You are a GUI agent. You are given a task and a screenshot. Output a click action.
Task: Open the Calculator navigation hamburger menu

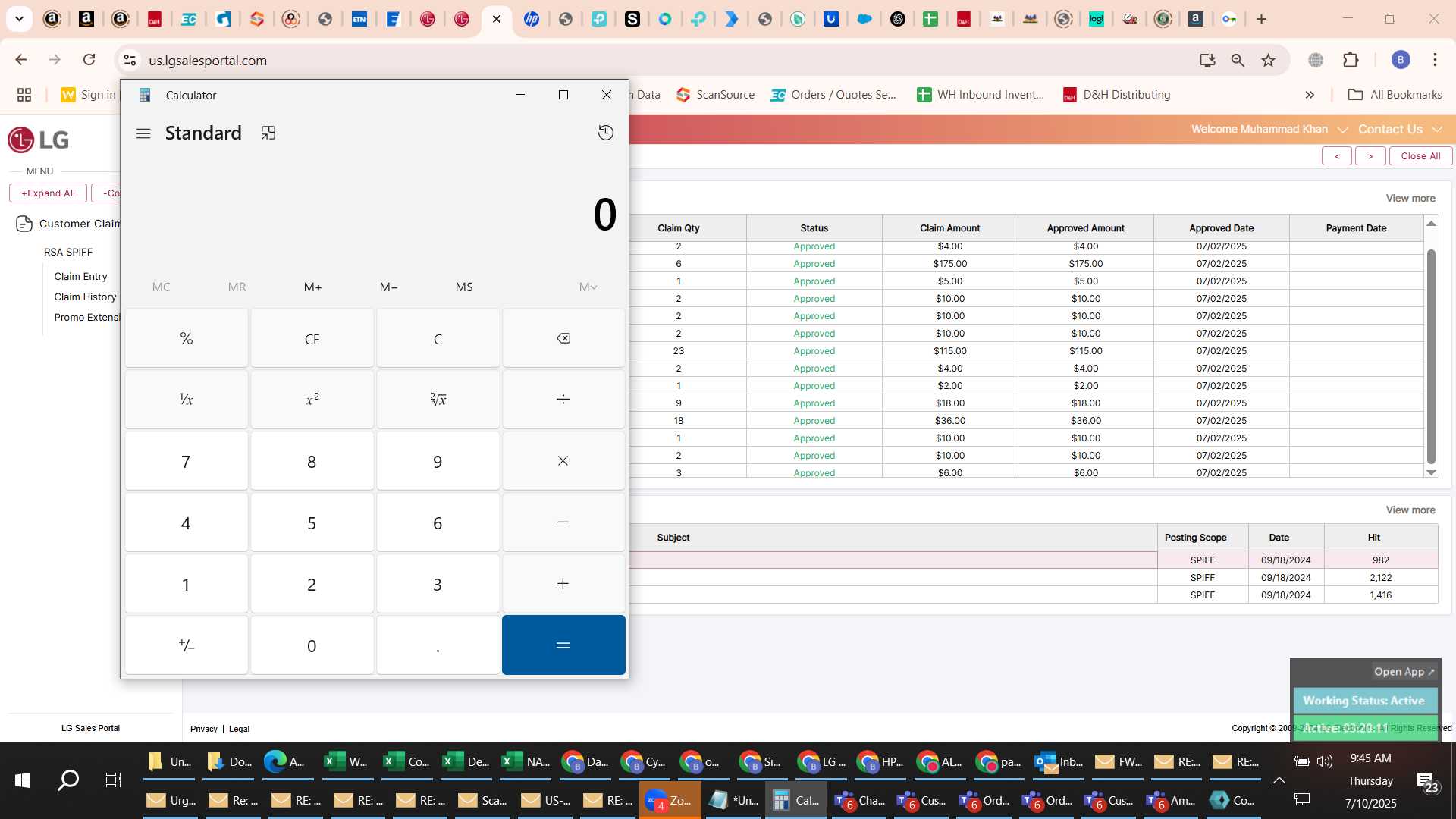[x=143, y=133]
